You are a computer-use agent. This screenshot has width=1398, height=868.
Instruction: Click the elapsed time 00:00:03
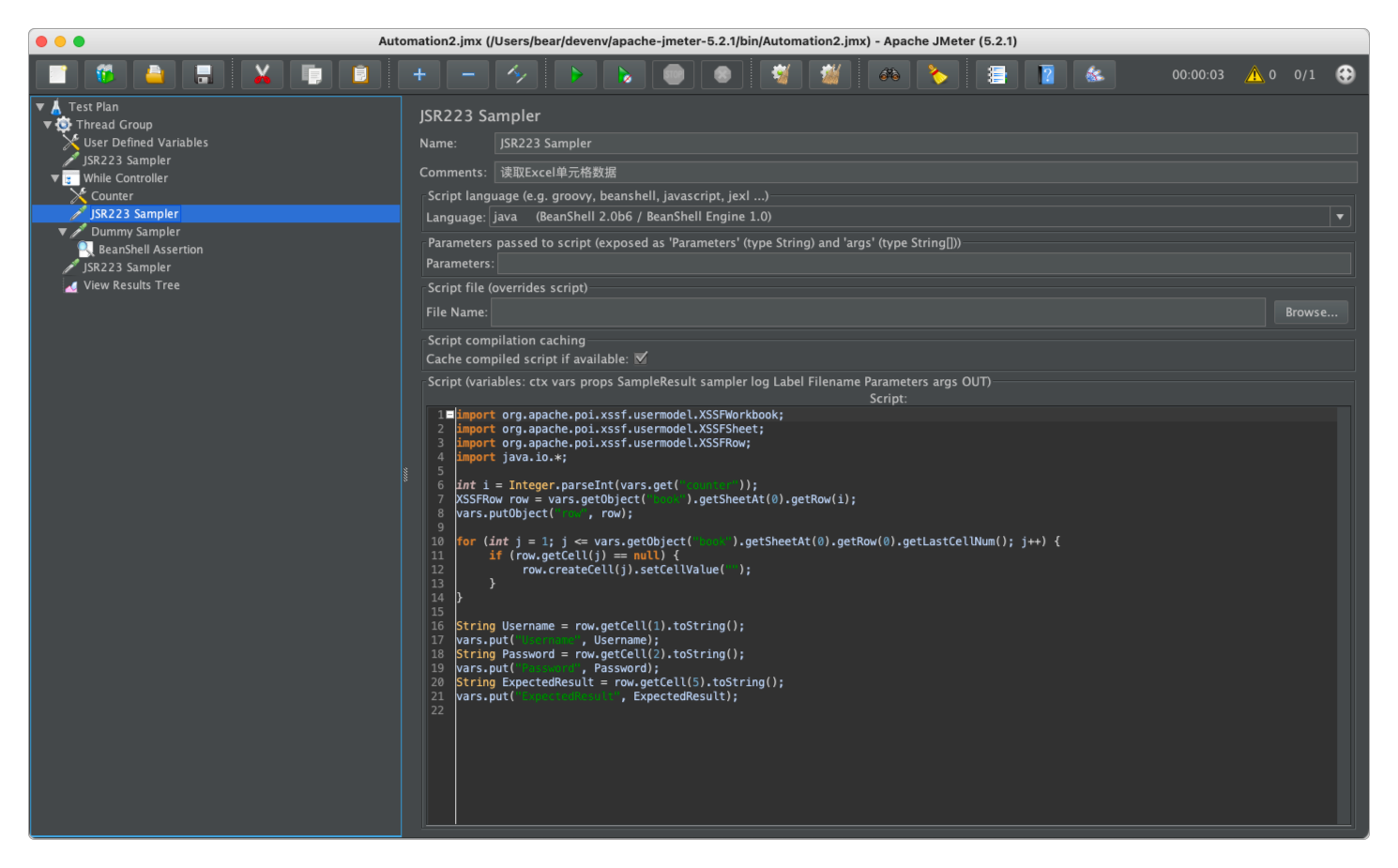tap(1197, 75)
